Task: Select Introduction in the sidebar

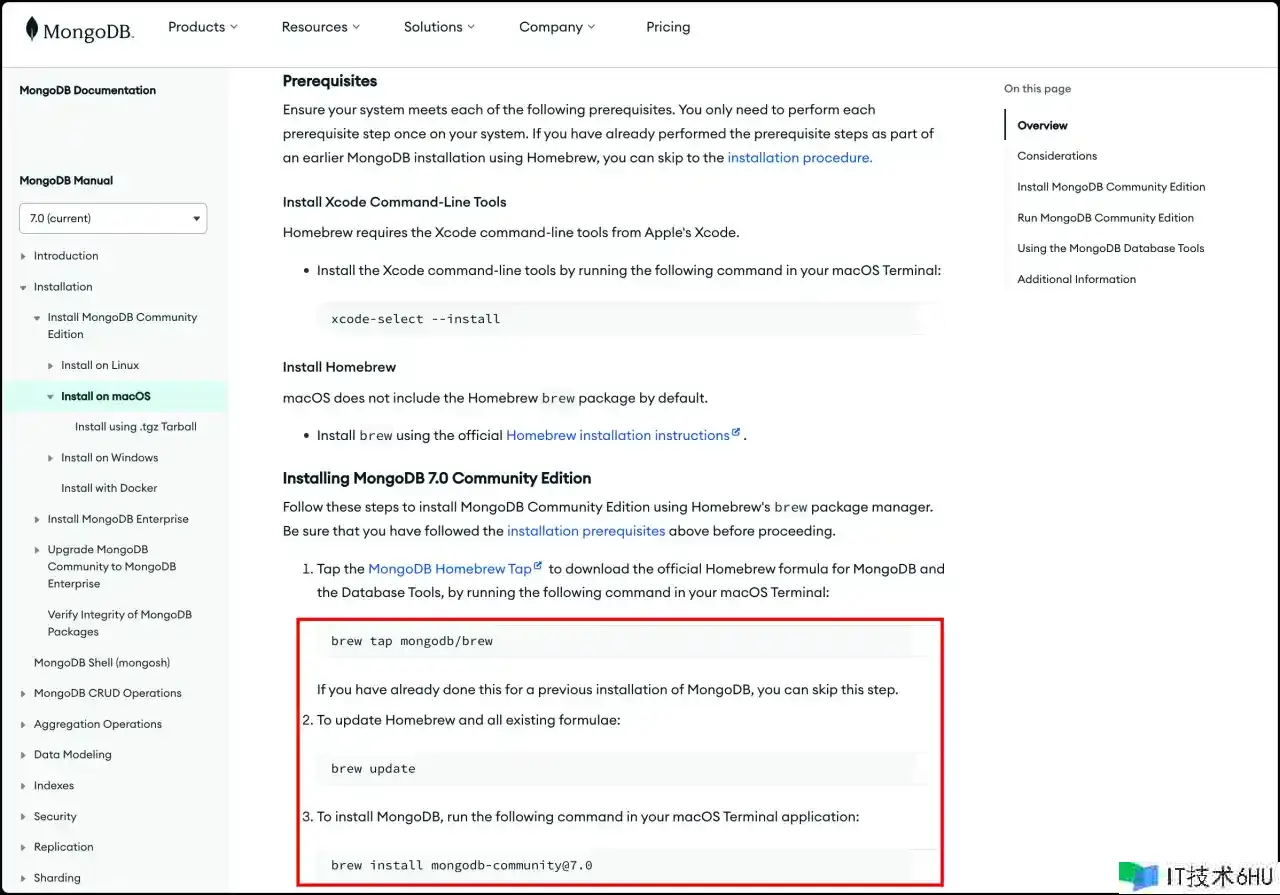Action: click(66, 256)
